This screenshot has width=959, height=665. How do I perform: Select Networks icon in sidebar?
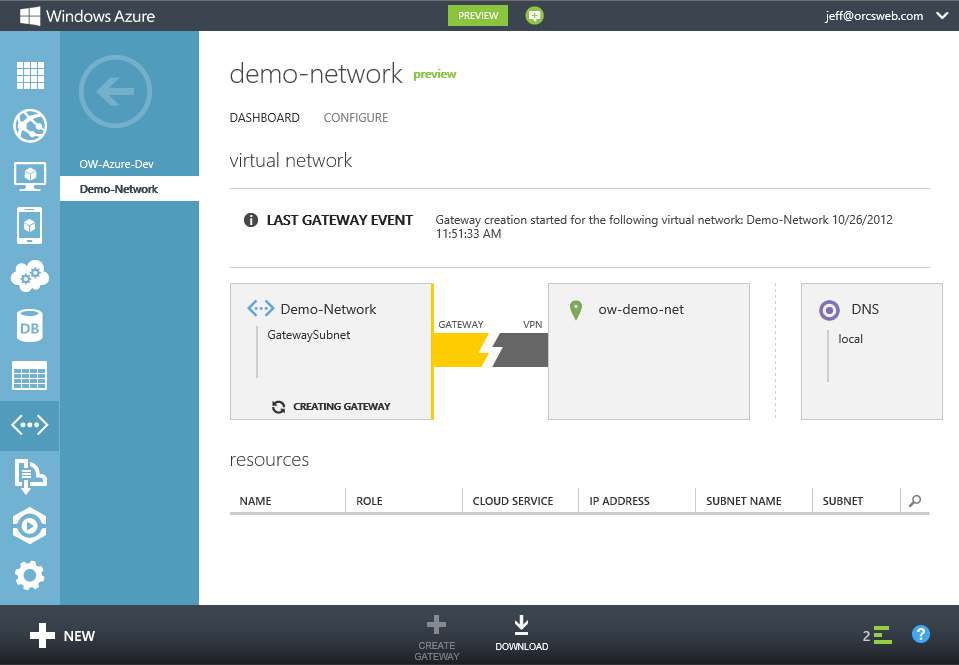(30, 425)
